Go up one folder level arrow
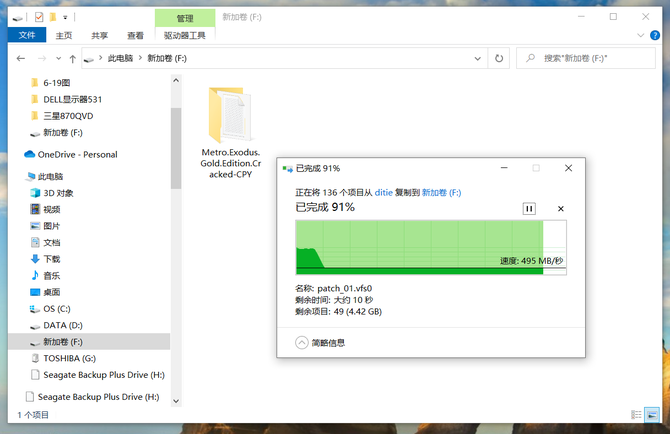The image size is (670, 434). pyautogui.click(x=73, y=59)
